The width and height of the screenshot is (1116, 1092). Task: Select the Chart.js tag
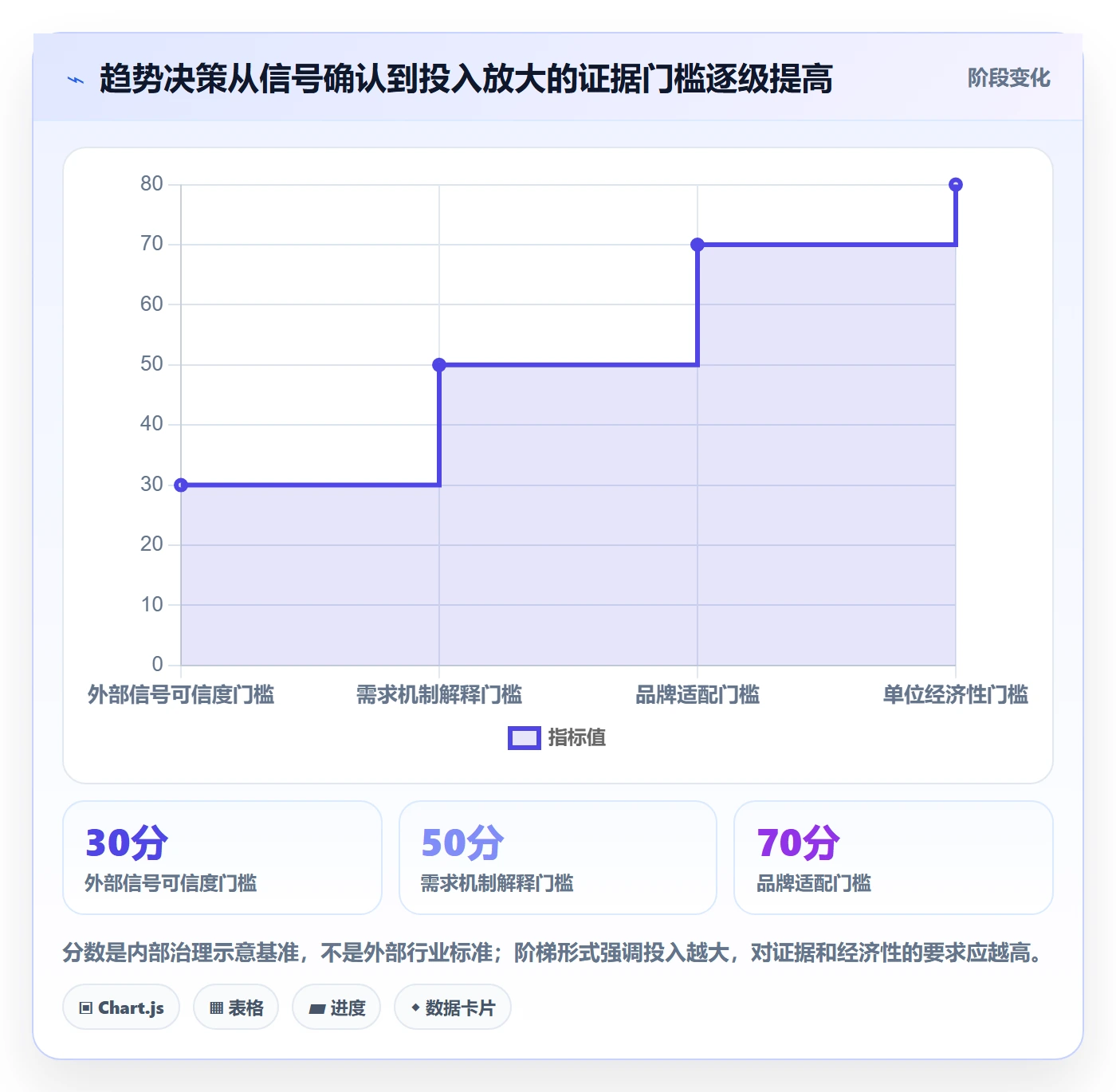121,1008
